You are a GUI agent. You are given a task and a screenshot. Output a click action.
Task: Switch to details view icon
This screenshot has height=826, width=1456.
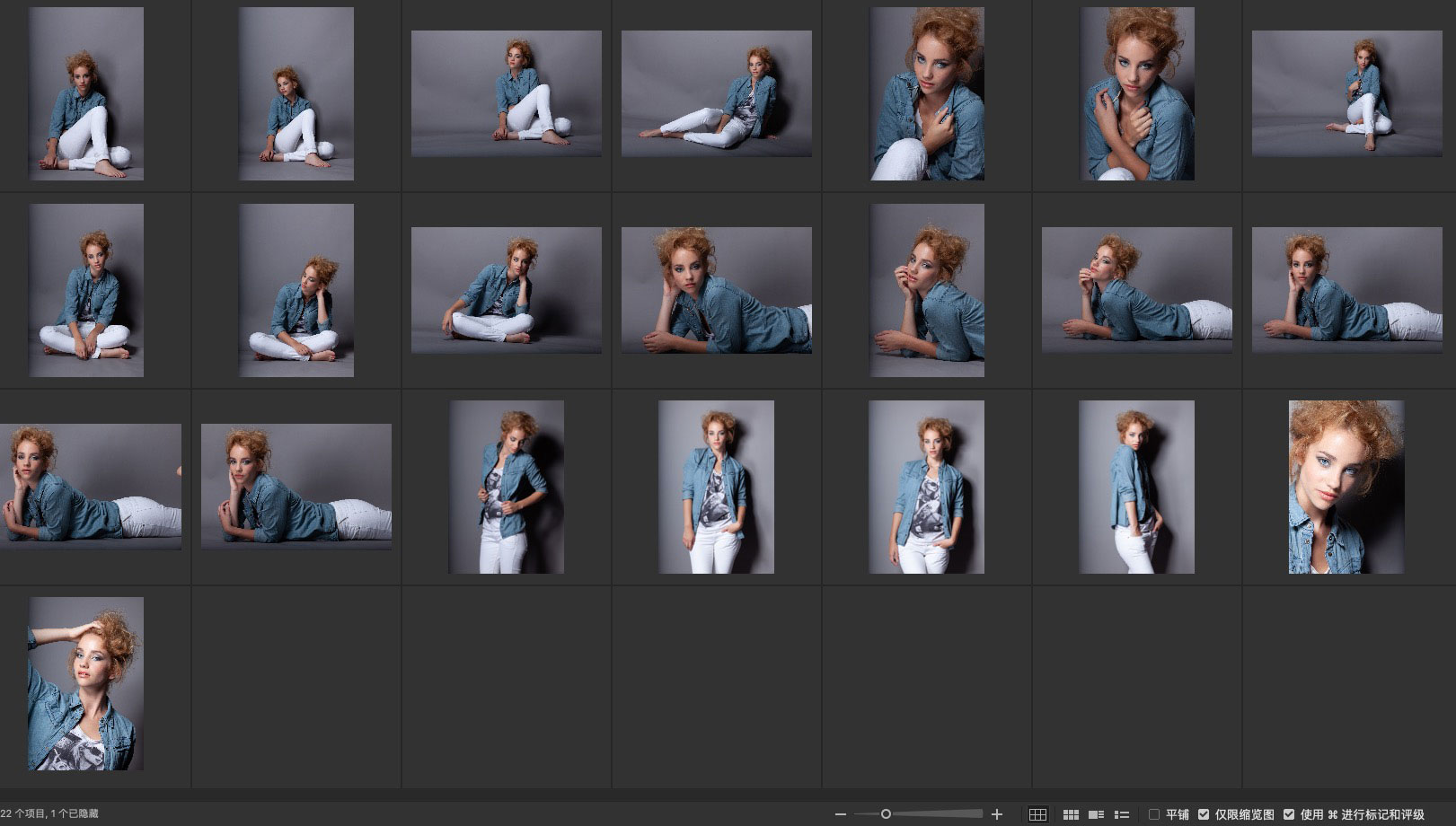point(1096,814)
